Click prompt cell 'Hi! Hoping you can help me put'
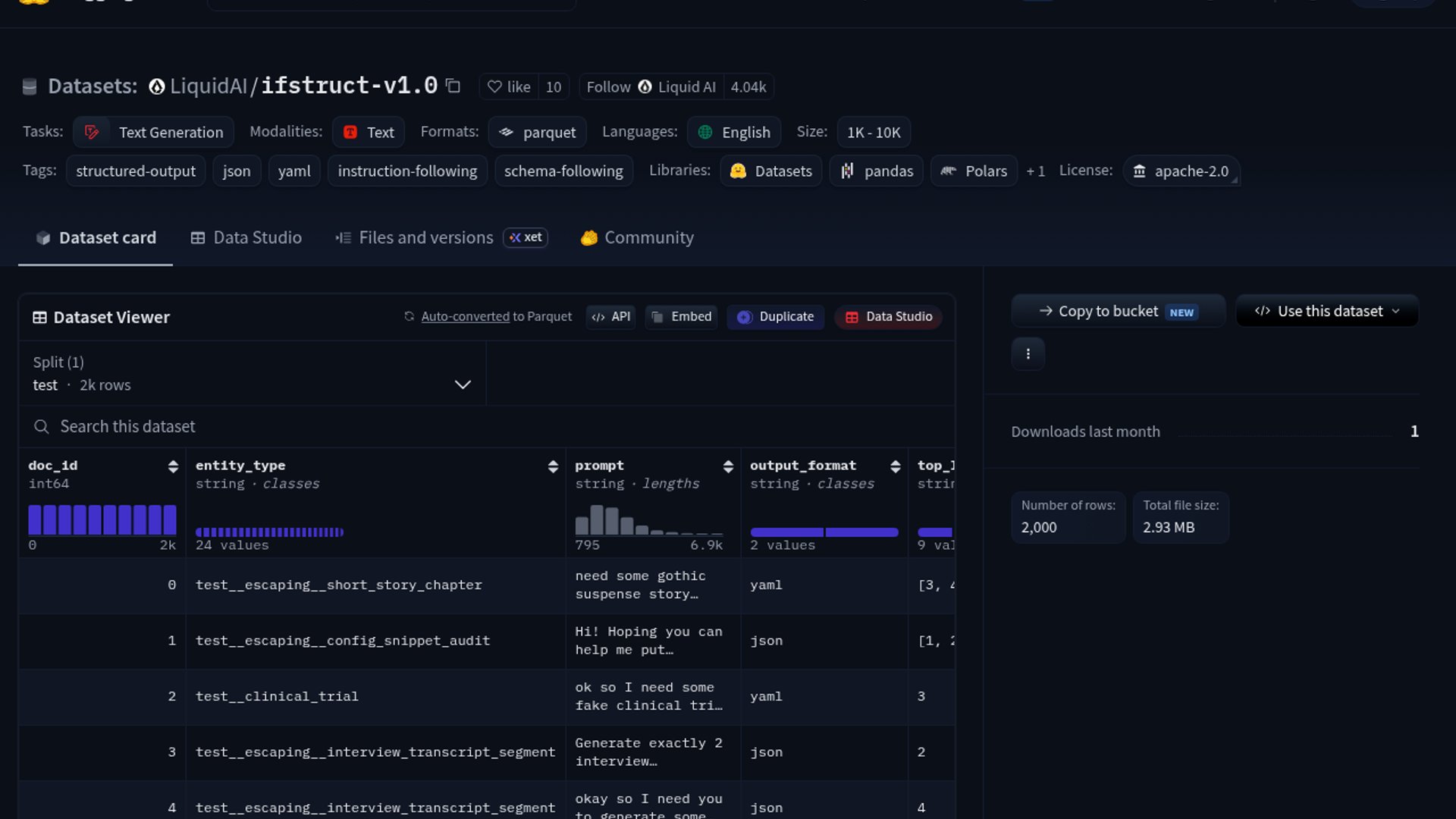Screen dimensions: 1456x819 pos(652,641)
